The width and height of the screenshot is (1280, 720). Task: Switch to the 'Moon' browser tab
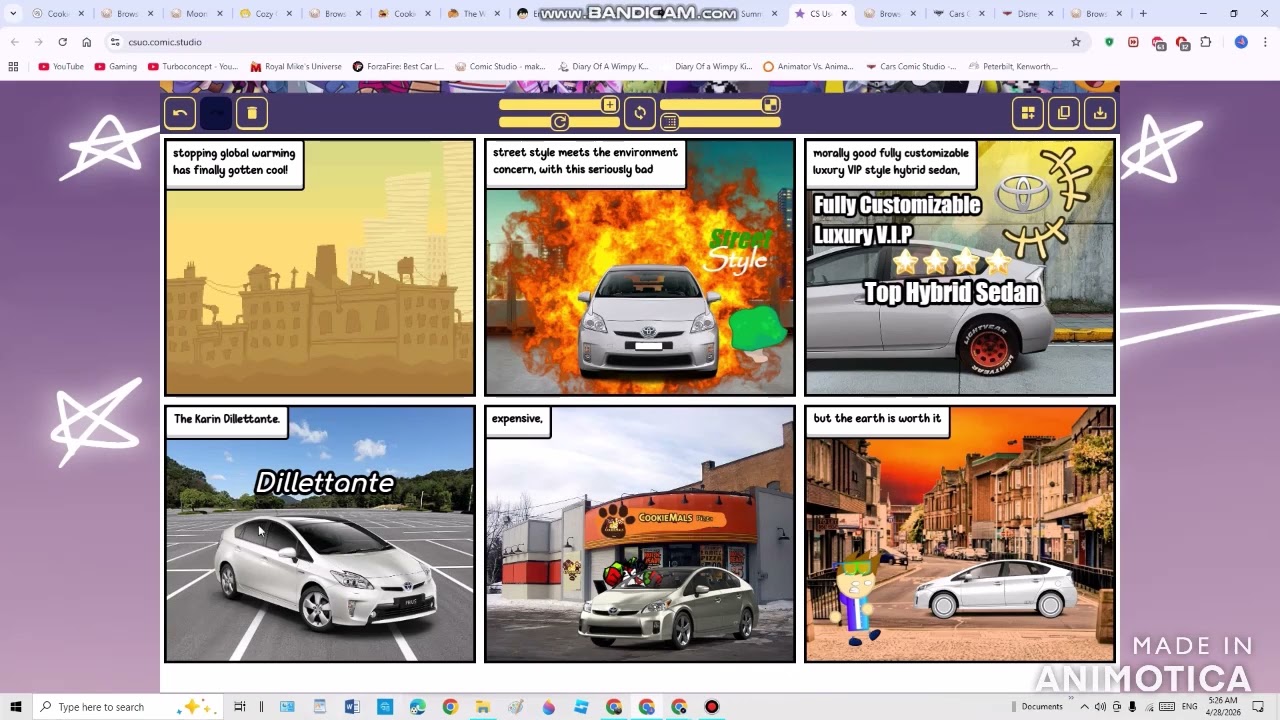(x=195, y=14)
